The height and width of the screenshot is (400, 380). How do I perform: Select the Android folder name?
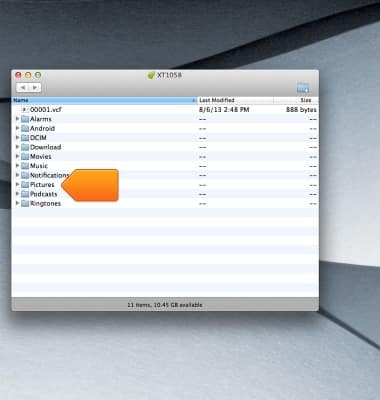tap(42, 128)
